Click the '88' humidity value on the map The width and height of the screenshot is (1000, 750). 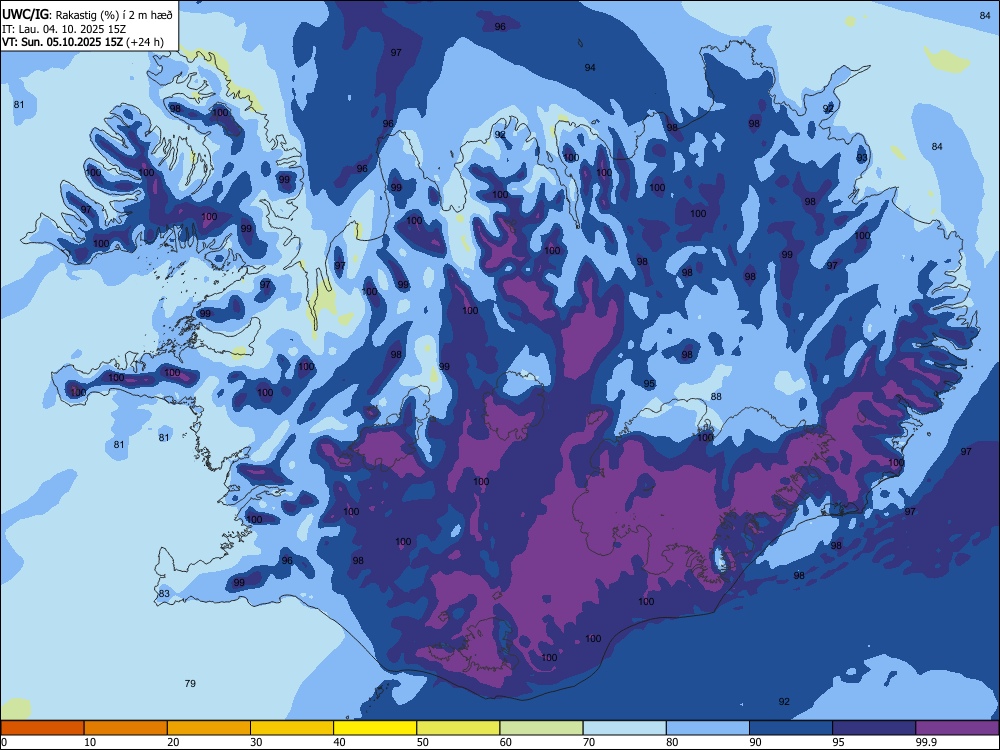(716, 397)
